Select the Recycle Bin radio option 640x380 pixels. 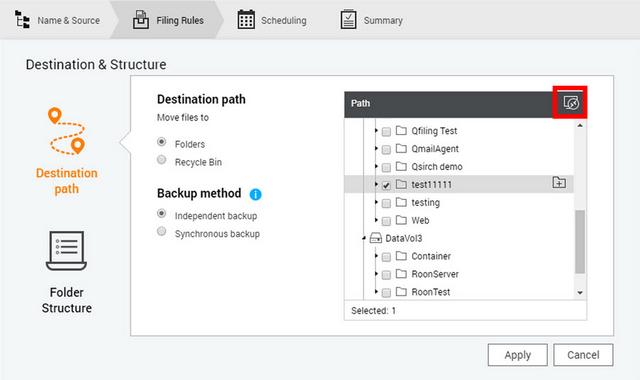[162, 160]
